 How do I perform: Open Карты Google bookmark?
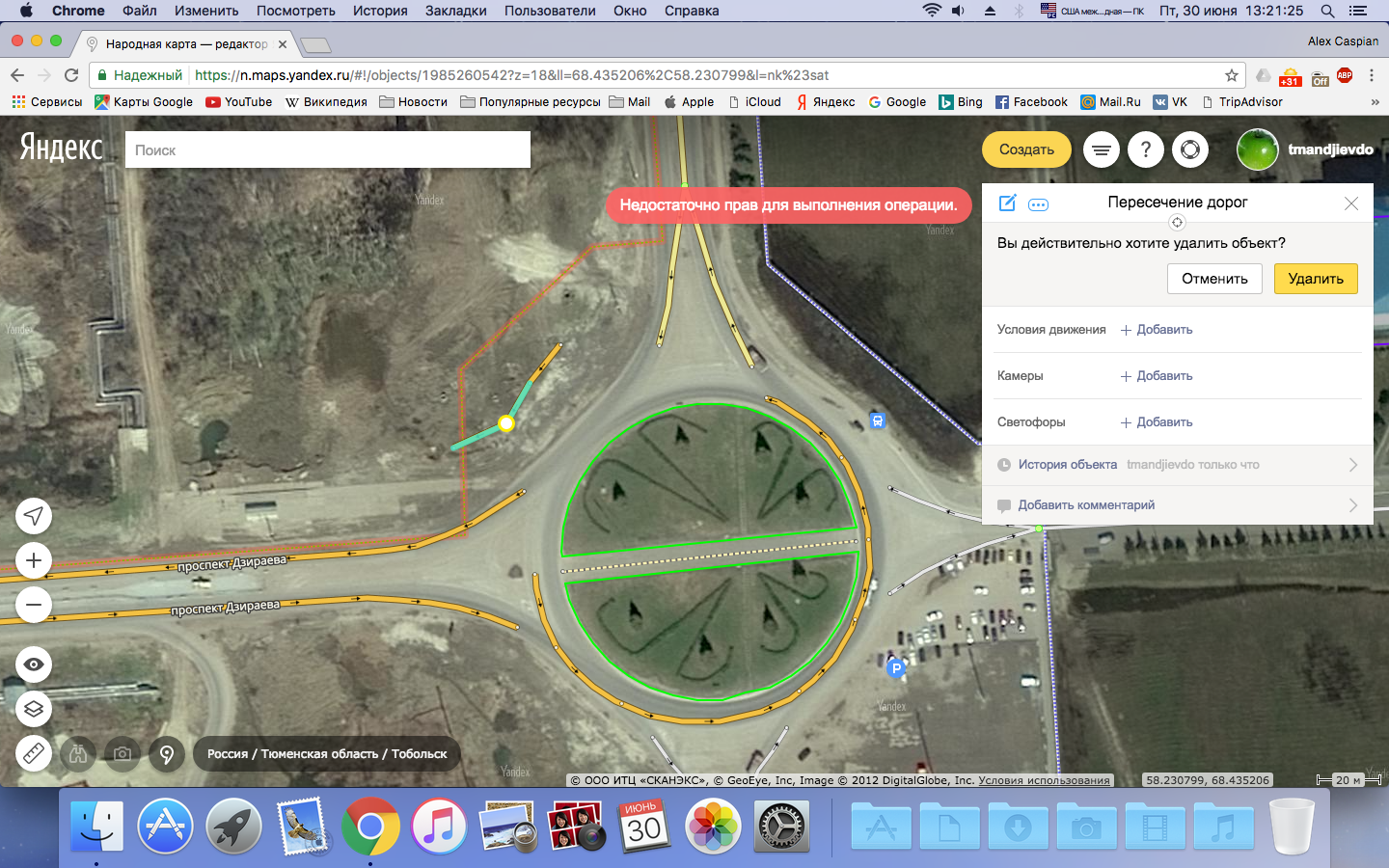pyautogui.click(x=144, y=102)
